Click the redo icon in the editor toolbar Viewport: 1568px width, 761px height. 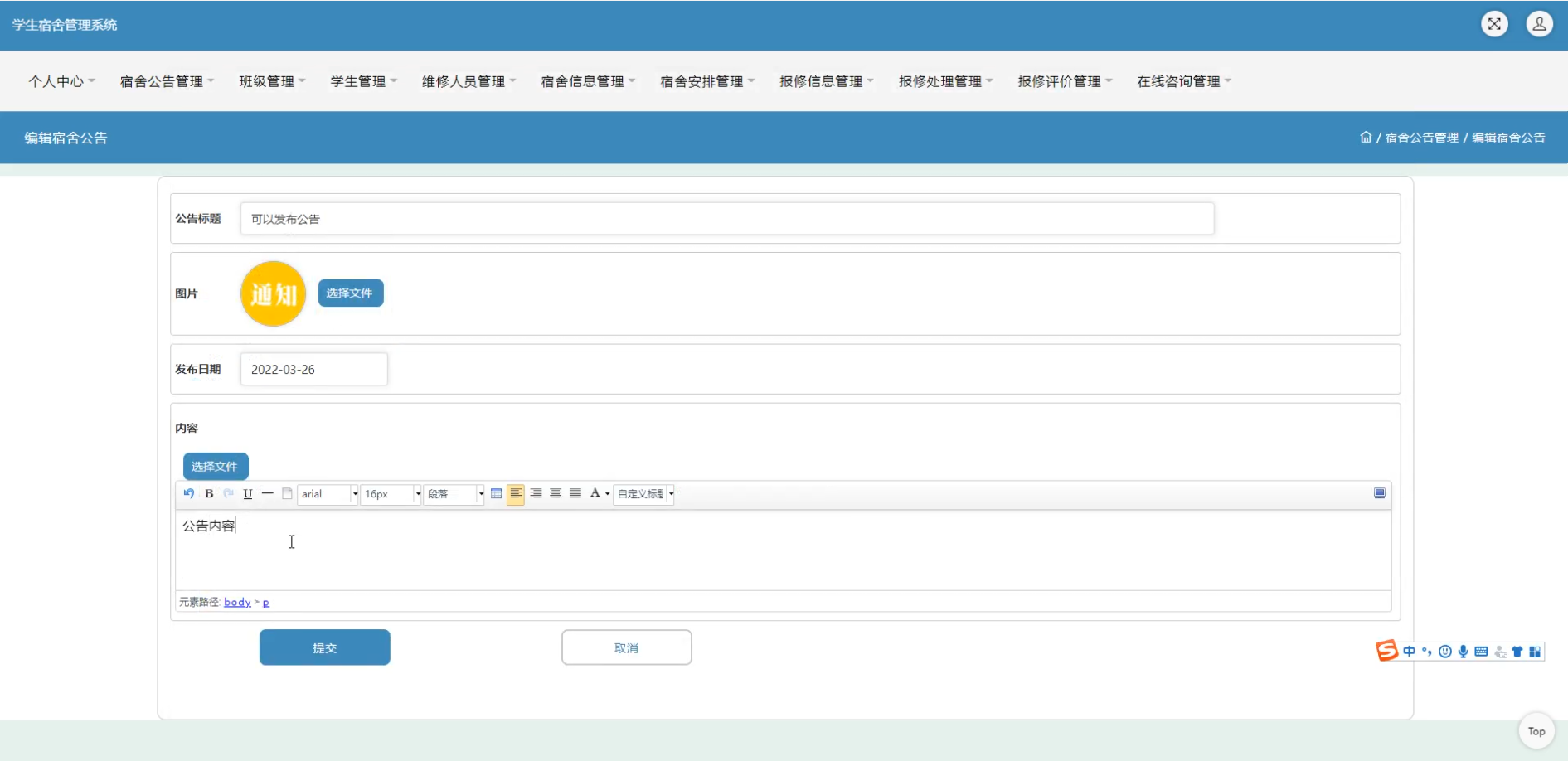coord(228,493)
